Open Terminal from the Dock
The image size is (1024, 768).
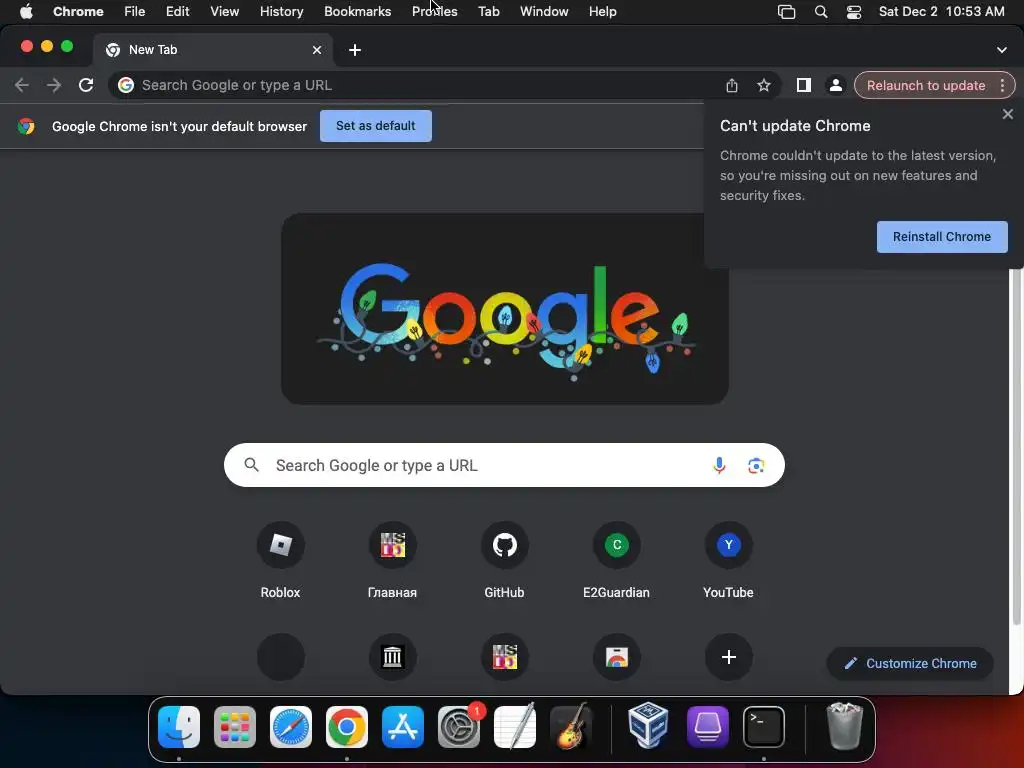763,727
